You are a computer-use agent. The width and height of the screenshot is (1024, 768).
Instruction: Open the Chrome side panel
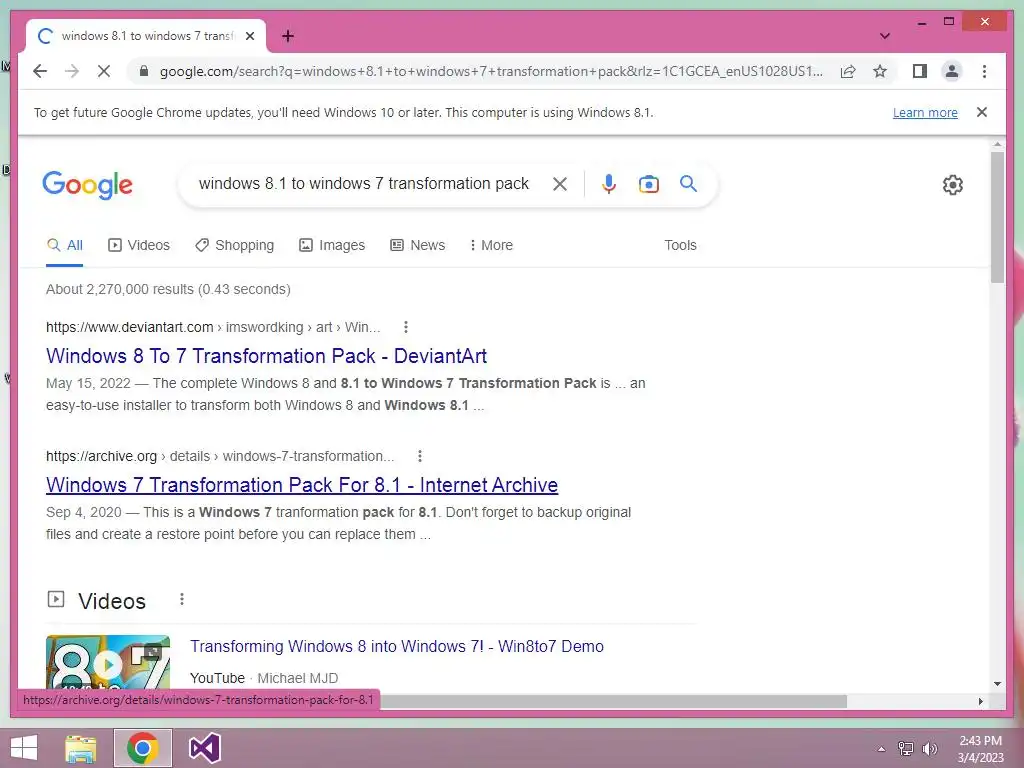920,71
